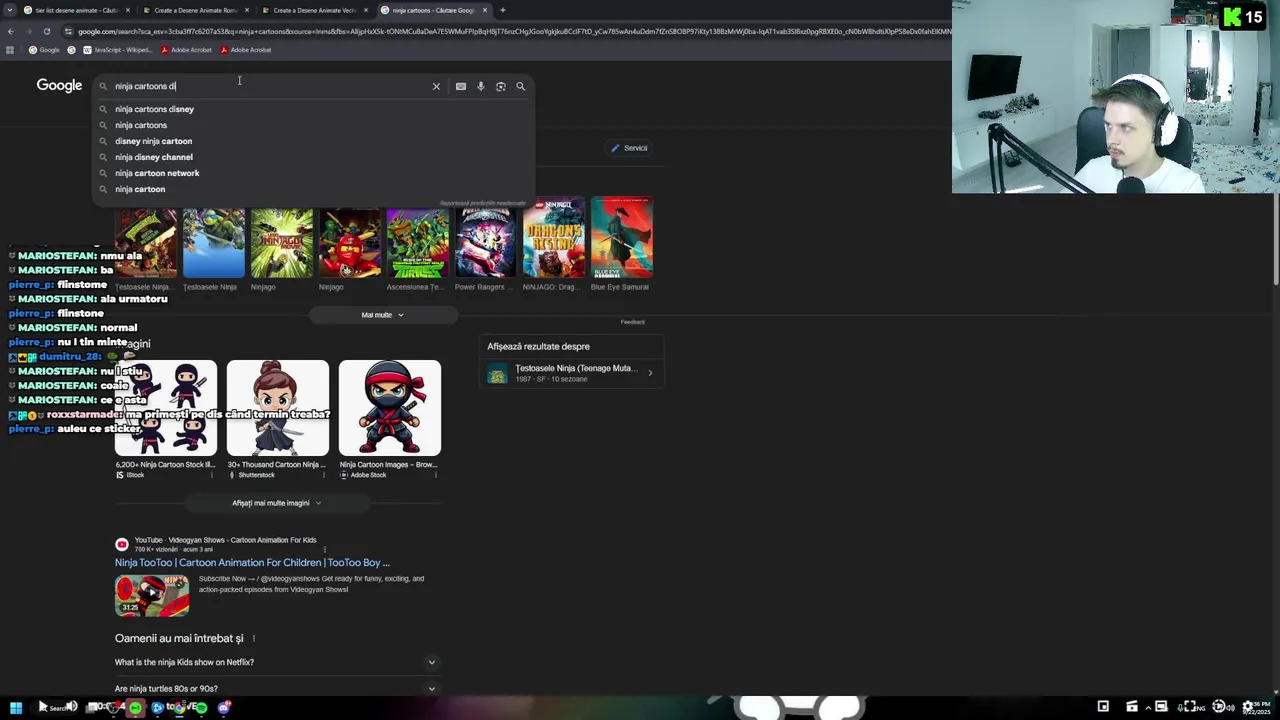
Task: Expand 'What is the ninja Kids show' question
Action: tap(277, 662)
